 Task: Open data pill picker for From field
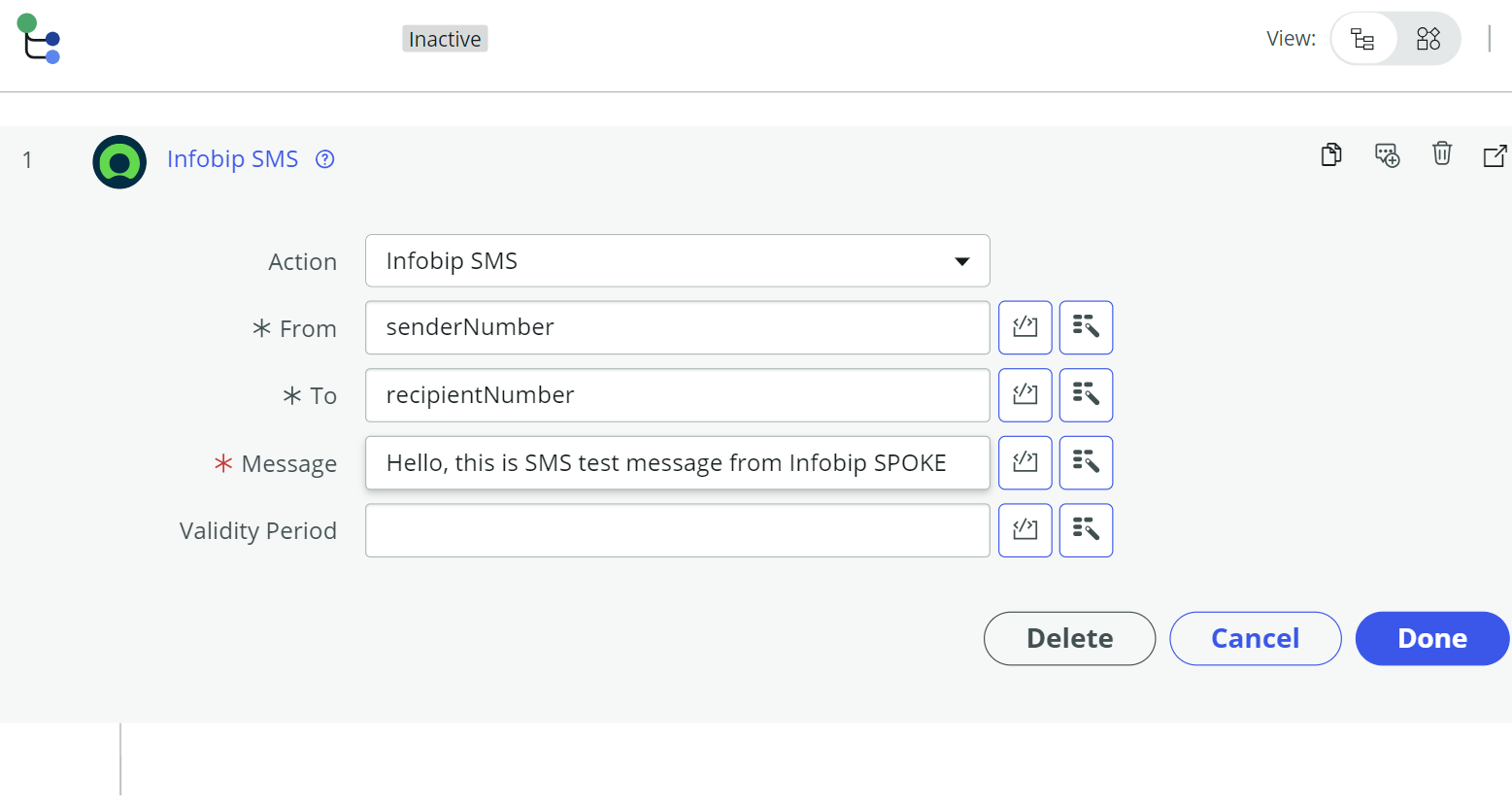point(1086,327)
